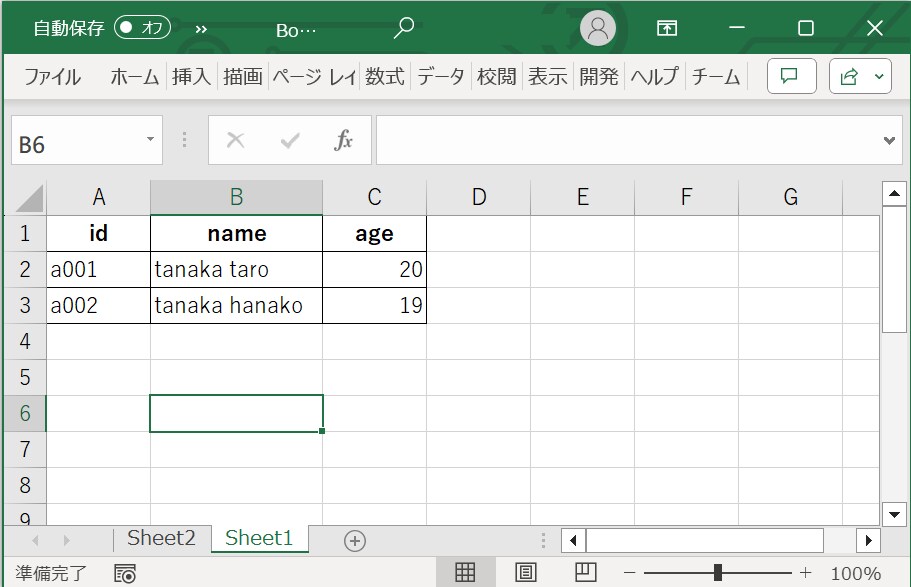The image size is (911, 587).
Task: Open the 開発 tab
Action: 599,76
